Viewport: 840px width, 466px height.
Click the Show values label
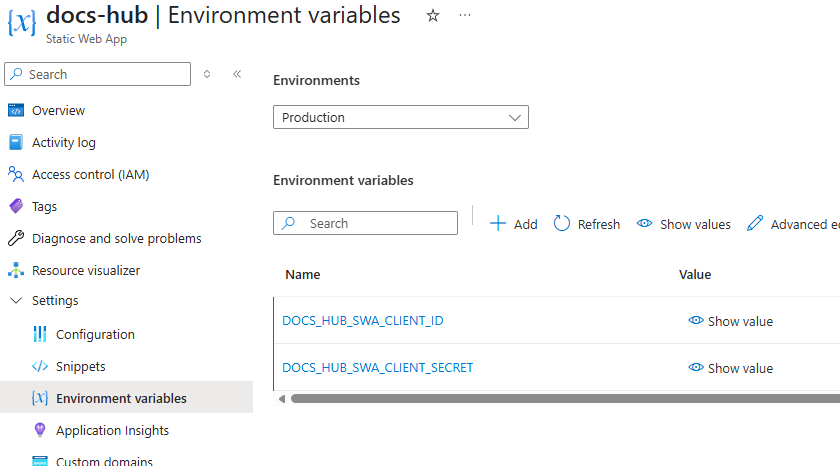point(695,224)
